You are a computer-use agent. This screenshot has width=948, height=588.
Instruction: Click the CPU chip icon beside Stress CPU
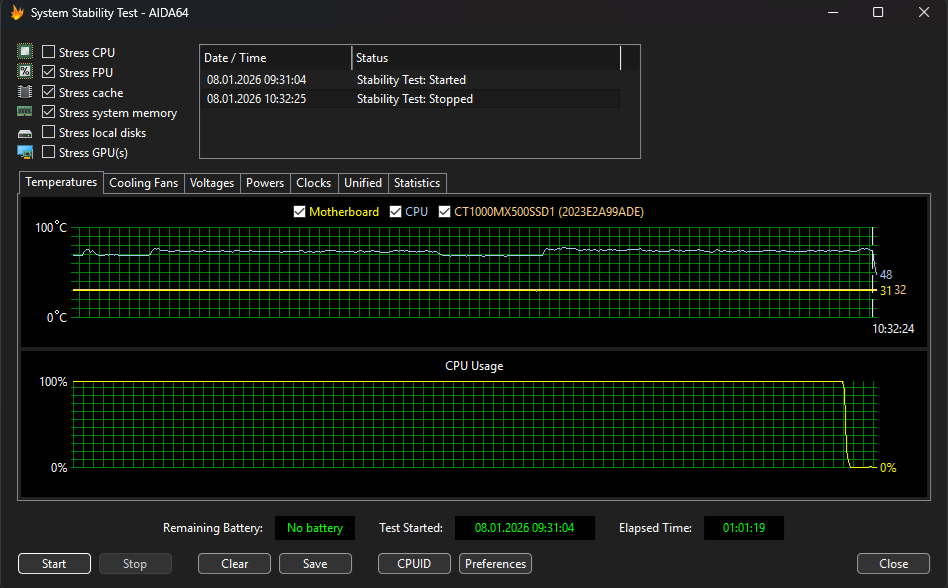[25, 52]
